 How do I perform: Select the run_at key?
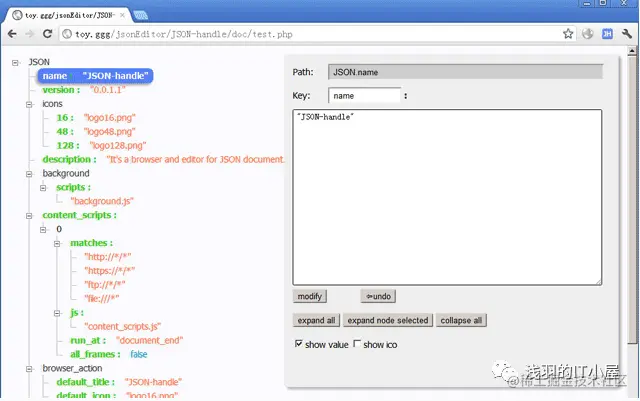tap(88, 340)
